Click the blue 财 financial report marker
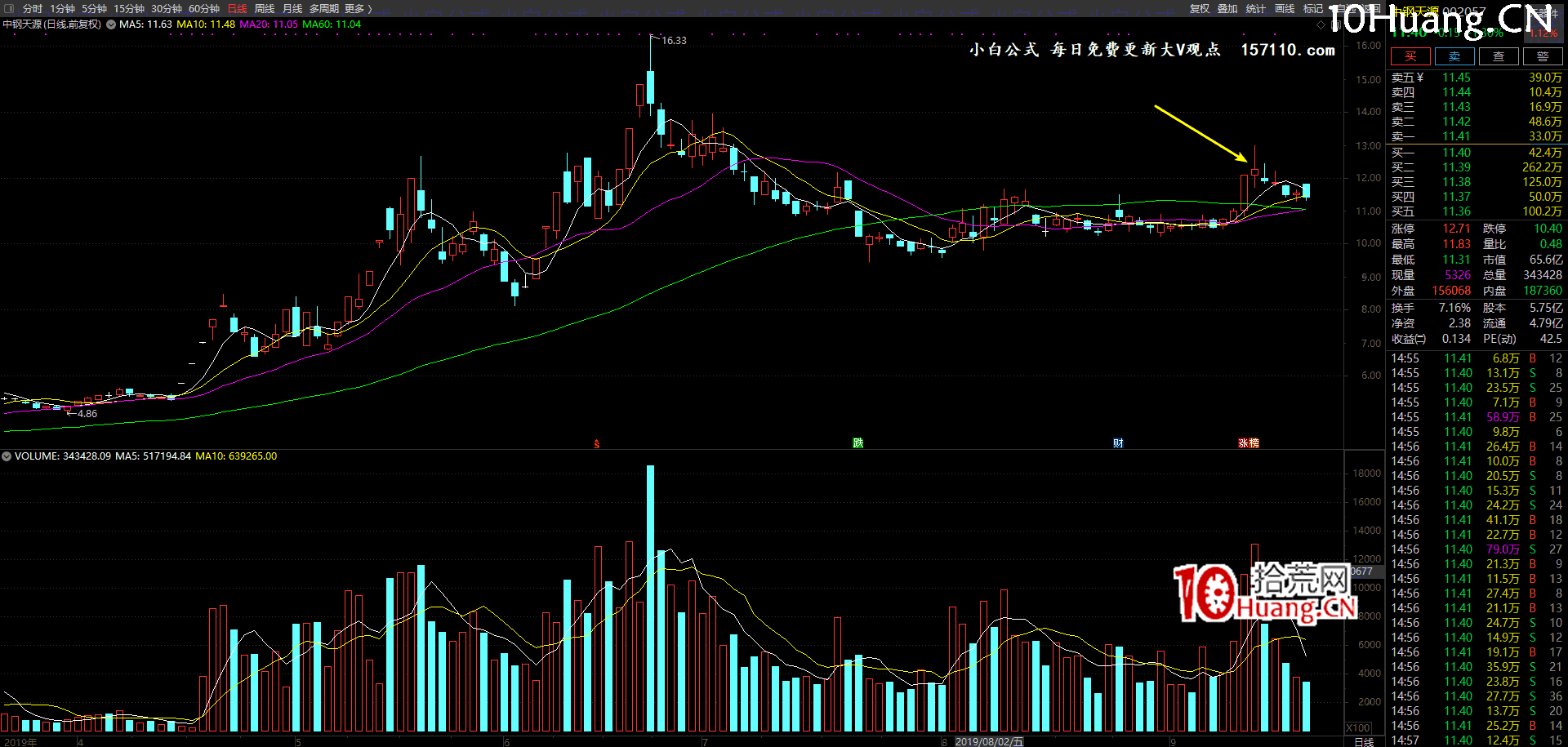The width and height of the screenshot is (1568, 747). coord(1118,442)
